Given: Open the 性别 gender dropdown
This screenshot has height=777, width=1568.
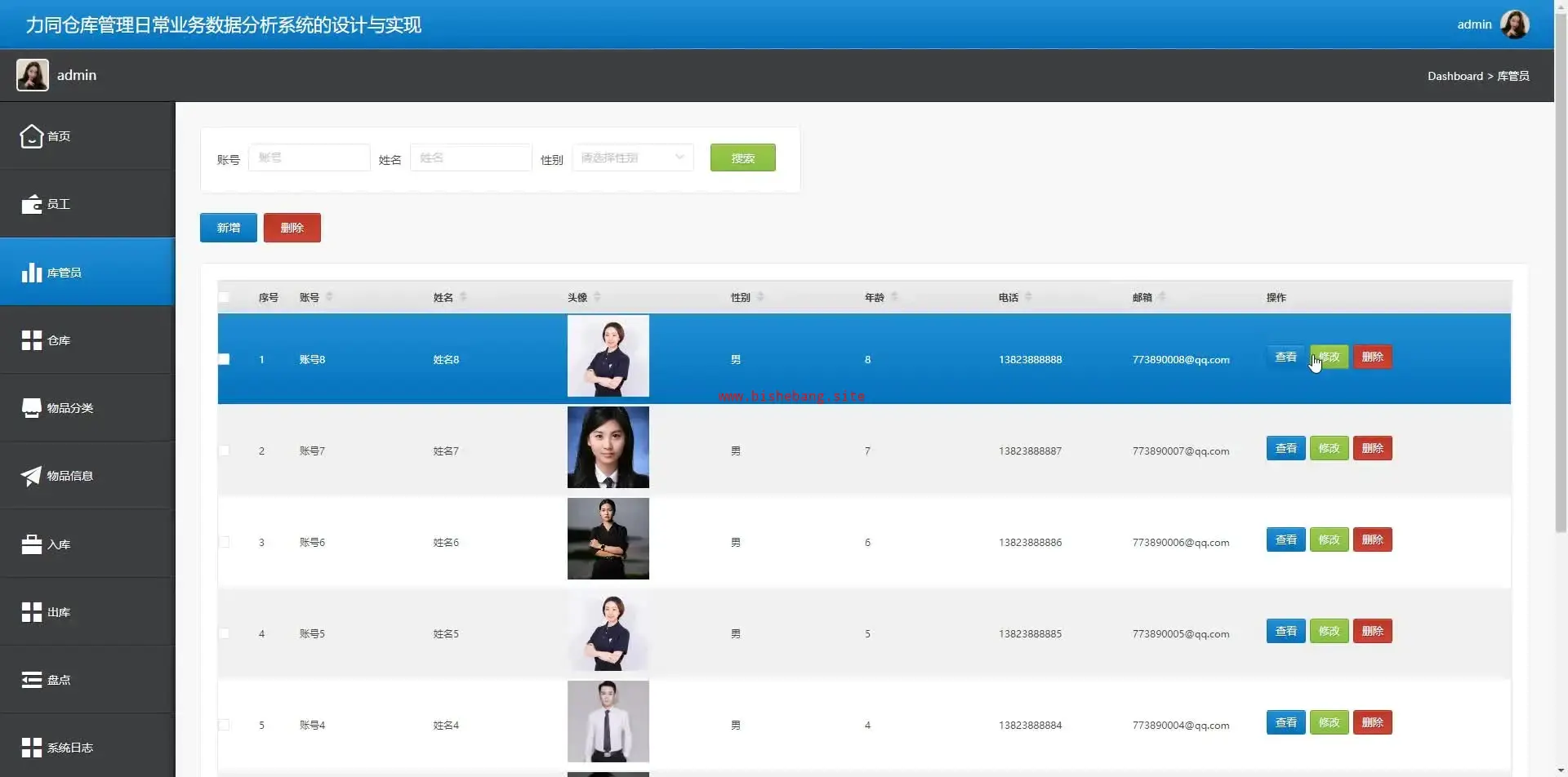Looking at the screenshot, I should (x=633, y=158).
